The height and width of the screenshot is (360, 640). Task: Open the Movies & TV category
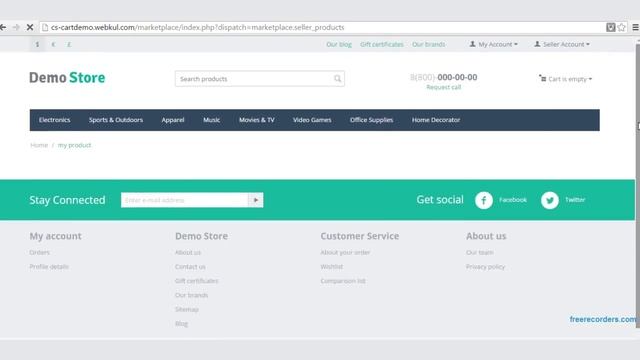pos(256,120)
